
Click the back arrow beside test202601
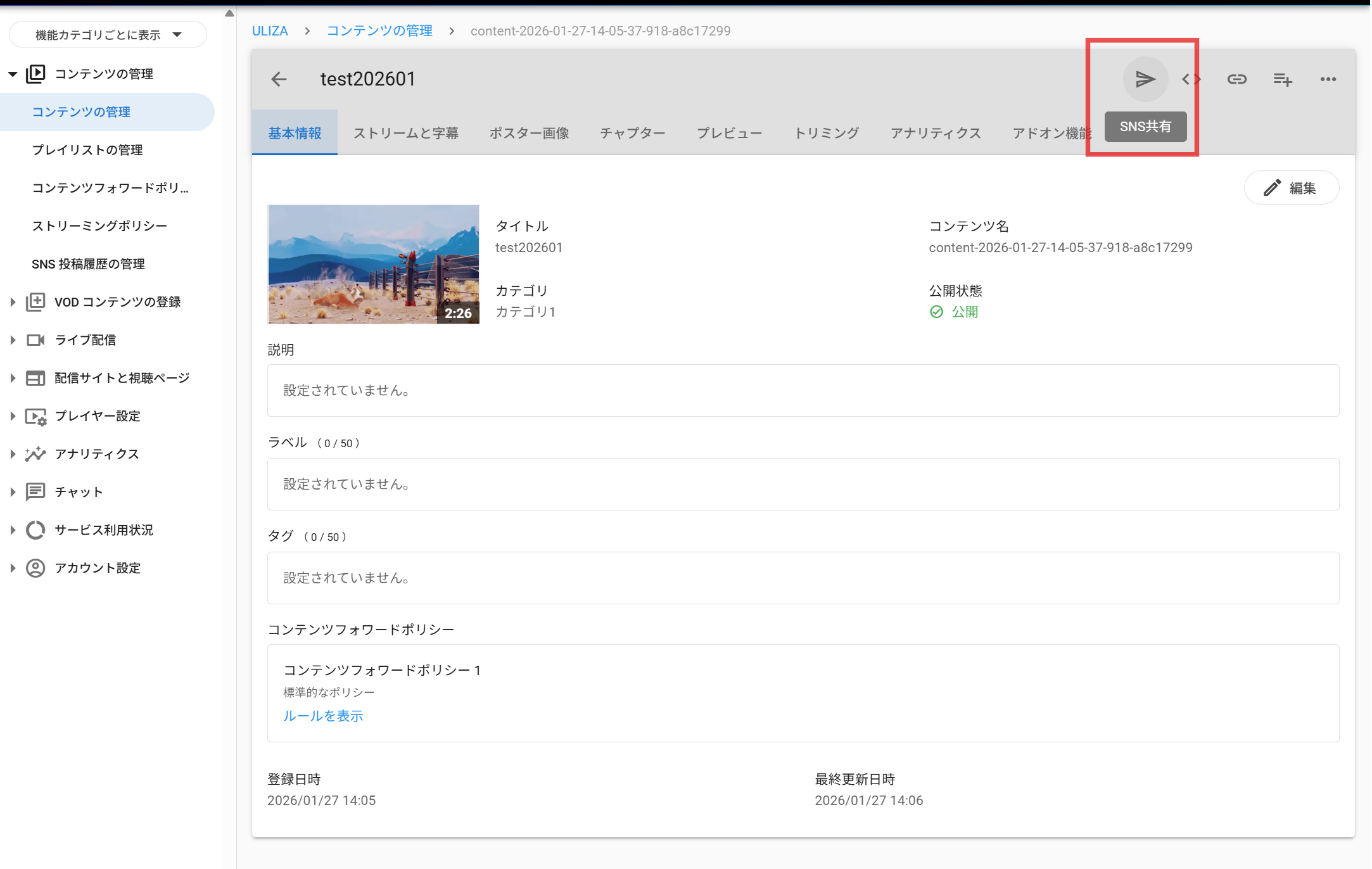pos(279,79)
